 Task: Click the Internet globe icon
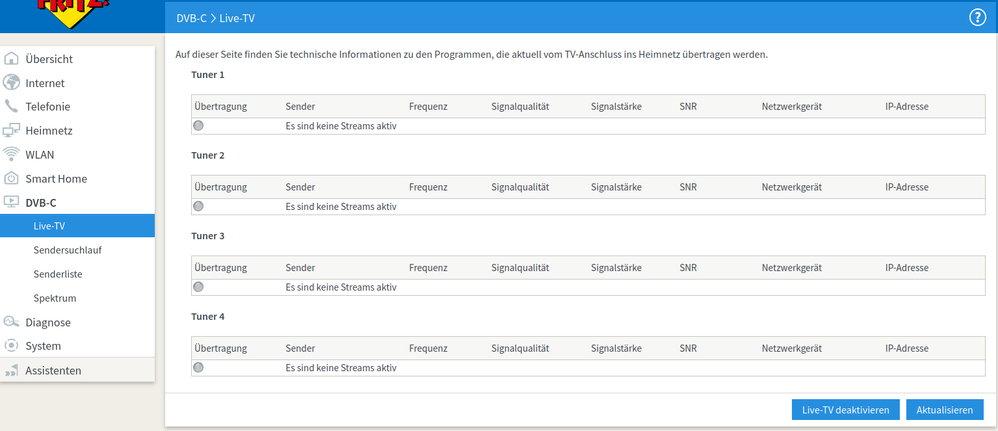[x=12, y=83]
